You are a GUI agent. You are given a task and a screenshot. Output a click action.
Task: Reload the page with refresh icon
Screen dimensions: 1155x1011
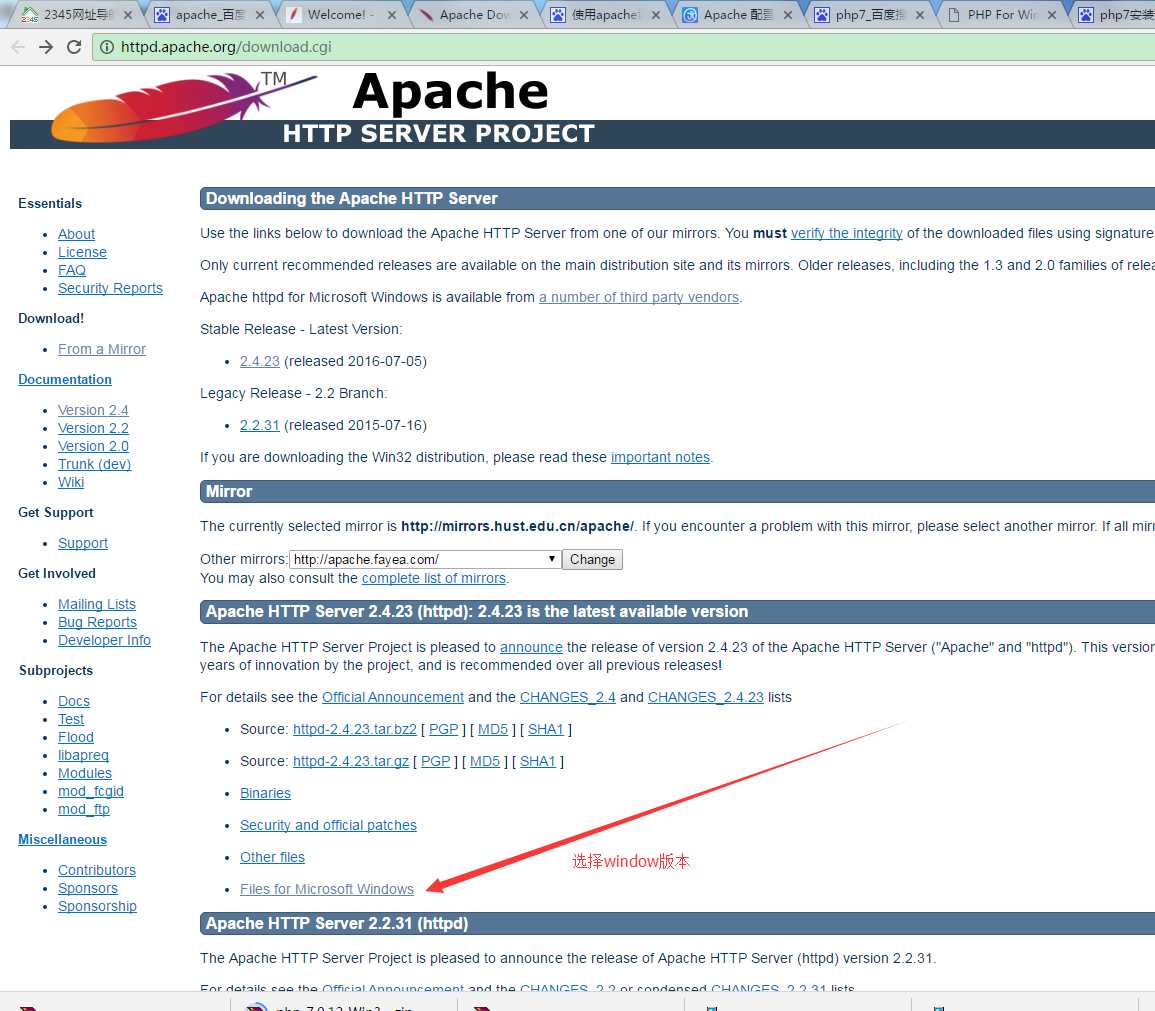(74, 47)
